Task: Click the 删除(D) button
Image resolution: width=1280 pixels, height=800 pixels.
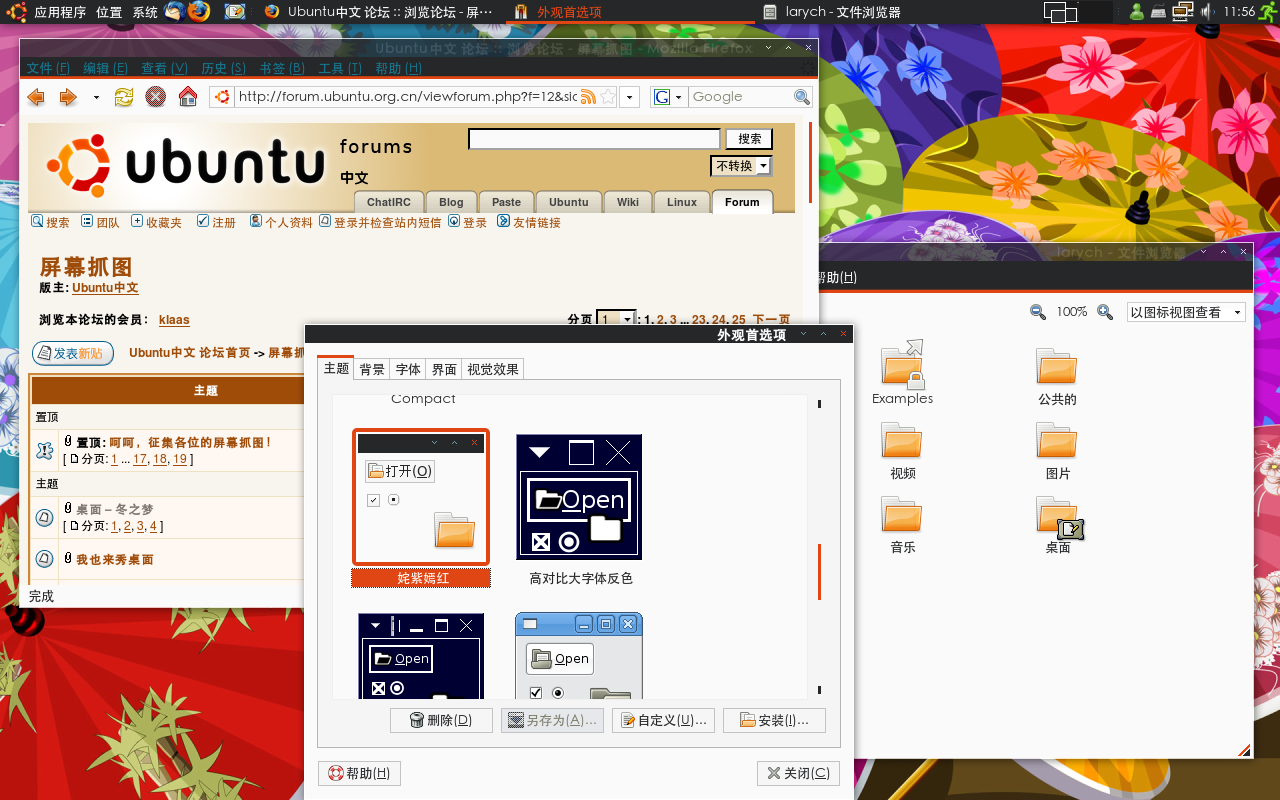Action: point(441,720)
